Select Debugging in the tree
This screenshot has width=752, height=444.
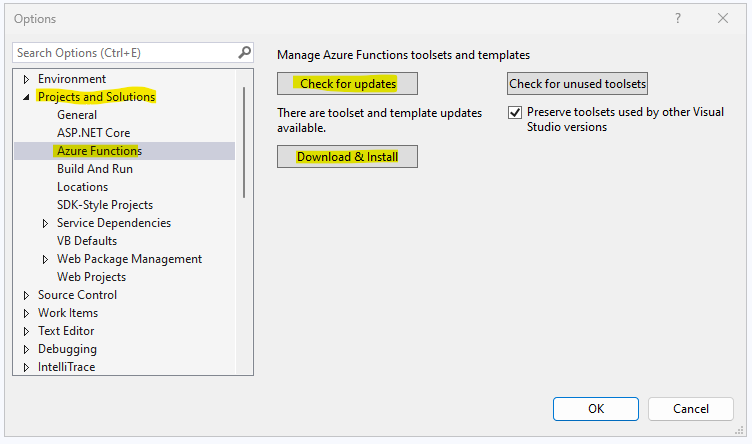tap(67, 349)
